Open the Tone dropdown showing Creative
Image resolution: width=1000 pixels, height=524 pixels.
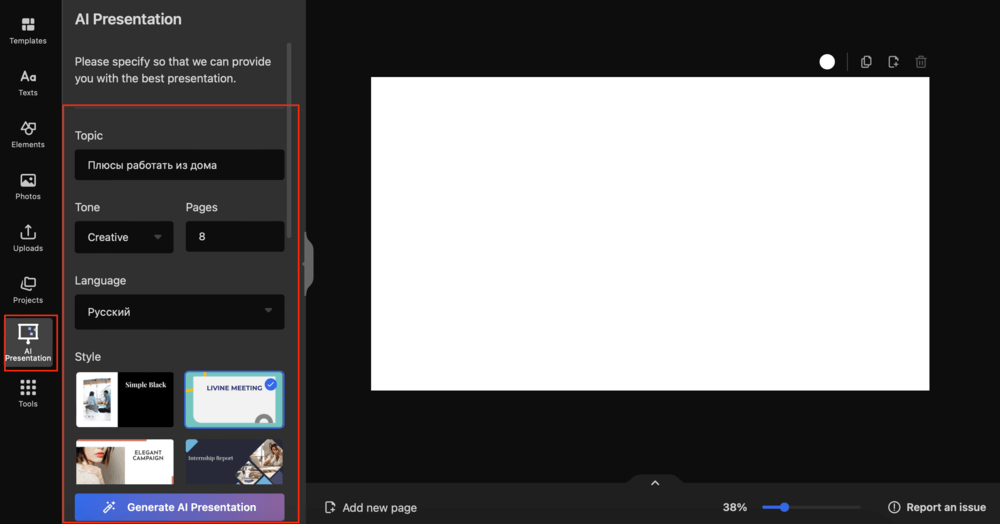click(x=124, y=237)
